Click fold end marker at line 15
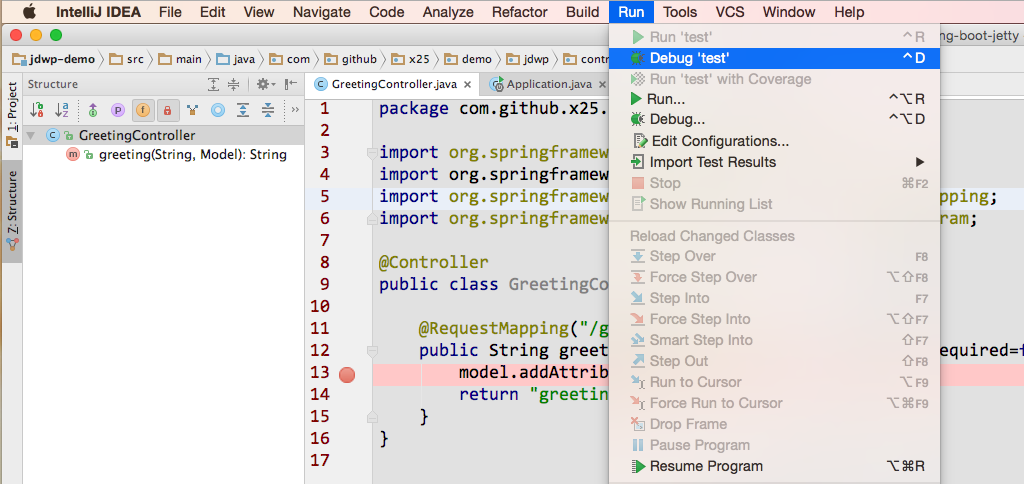The image size is (1024, 484). (x=372, y=417)
